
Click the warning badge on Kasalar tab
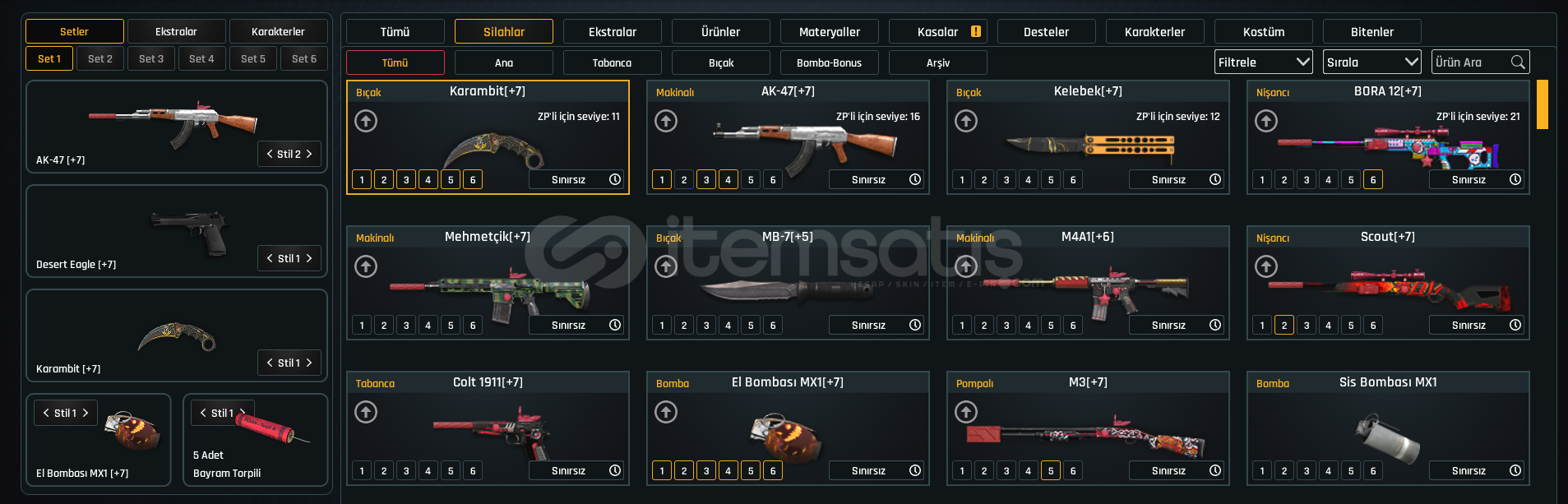tap(976, 31)
